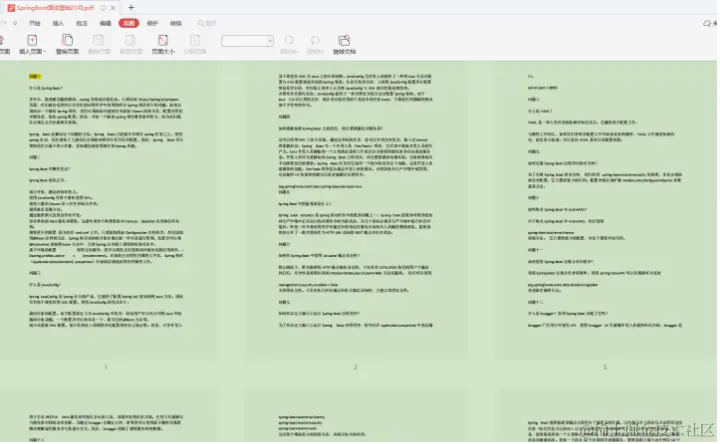Click the Page Size (页面大小) icon

click(163, 40)
